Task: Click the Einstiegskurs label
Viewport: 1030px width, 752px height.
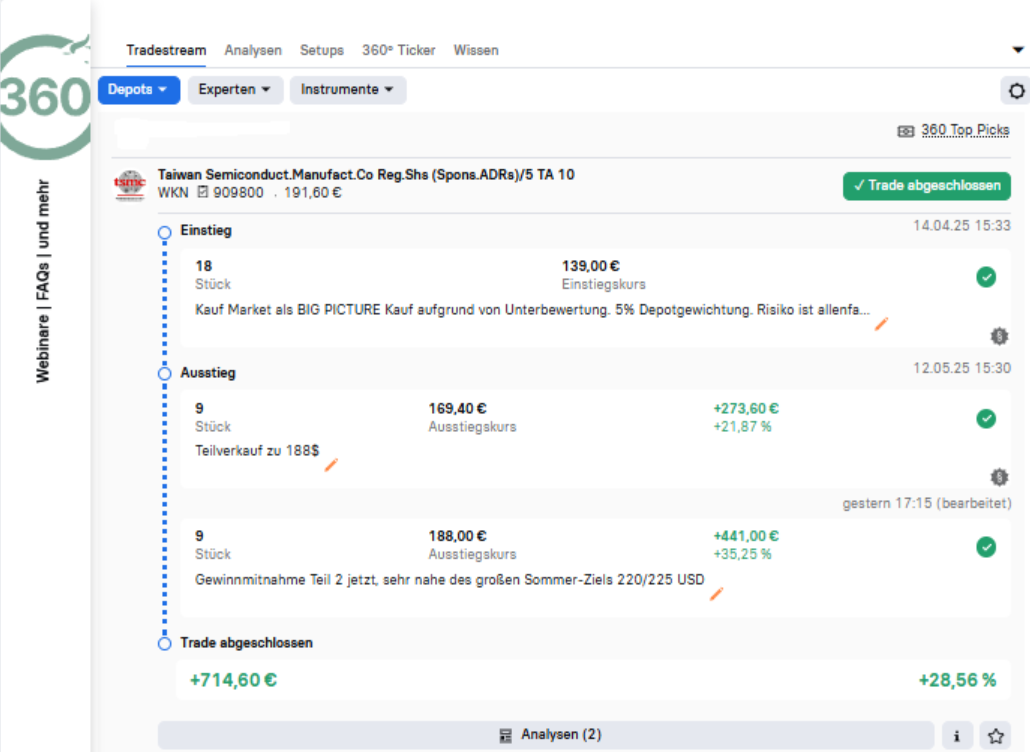Action: tap(603, 284)
